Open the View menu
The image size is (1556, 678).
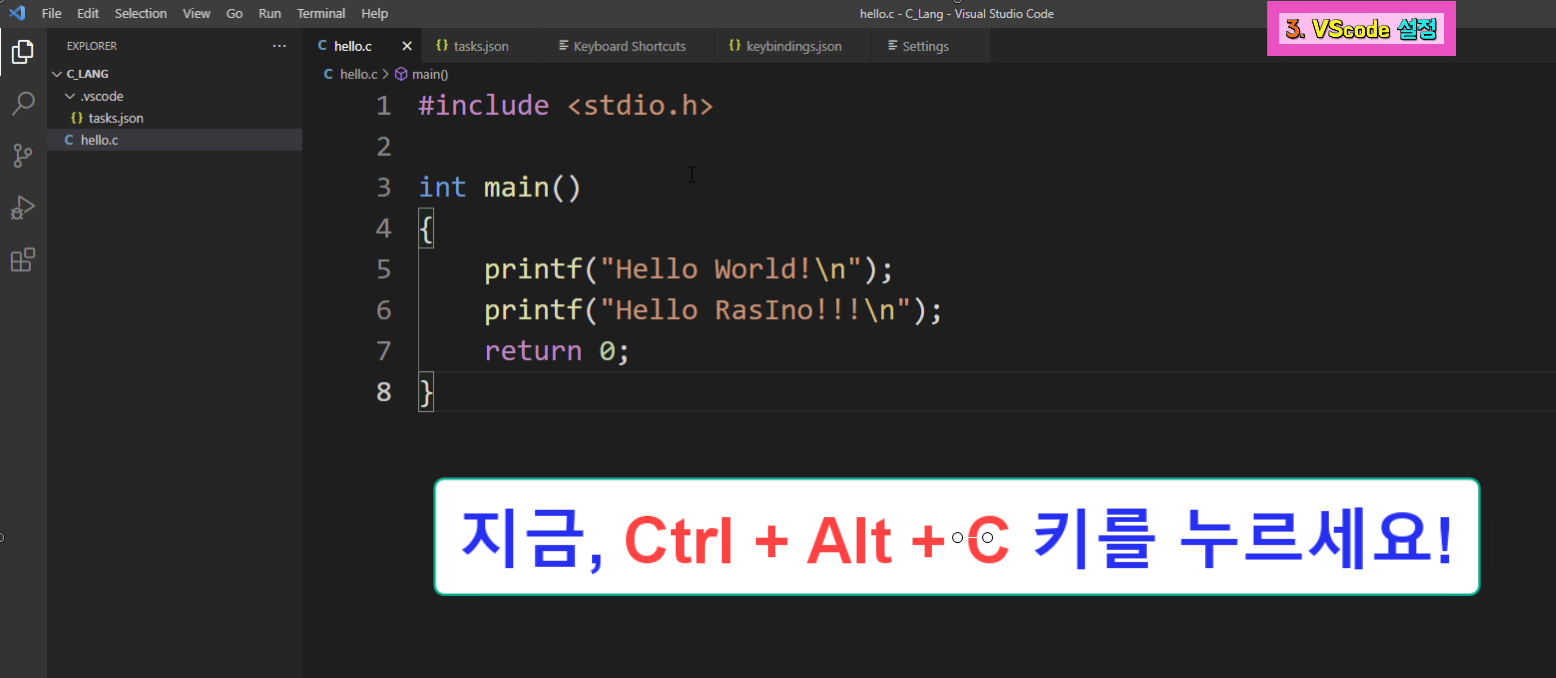(197, 13)
